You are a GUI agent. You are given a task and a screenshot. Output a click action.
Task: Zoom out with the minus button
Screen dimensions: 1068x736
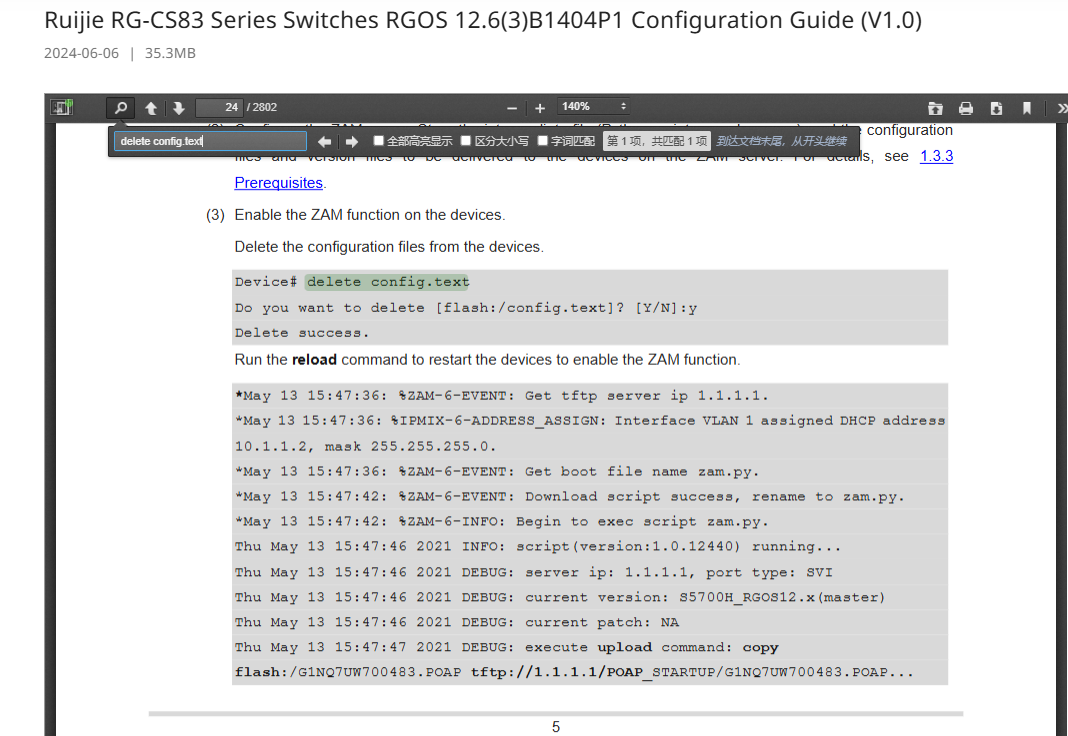click(x=512, y=108)
